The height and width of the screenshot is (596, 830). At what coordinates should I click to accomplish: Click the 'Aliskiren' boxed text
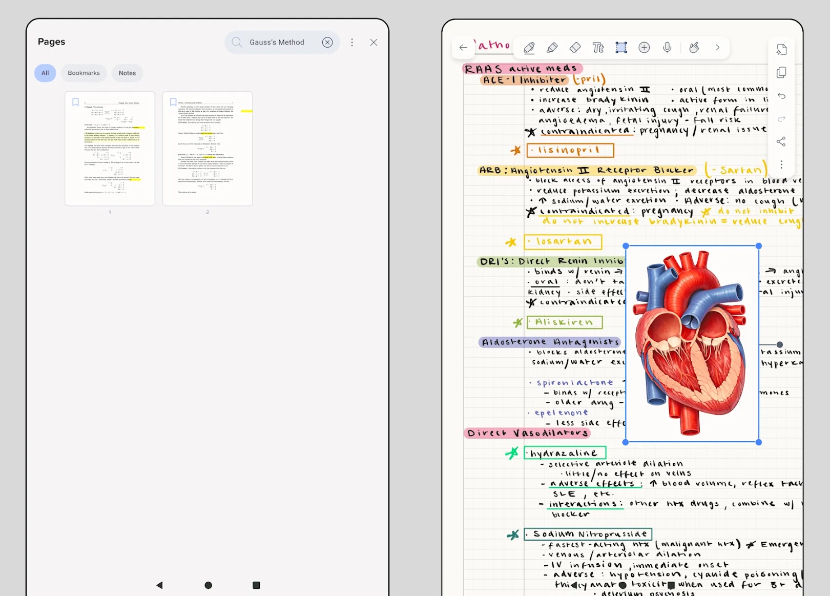coord(565,322)
